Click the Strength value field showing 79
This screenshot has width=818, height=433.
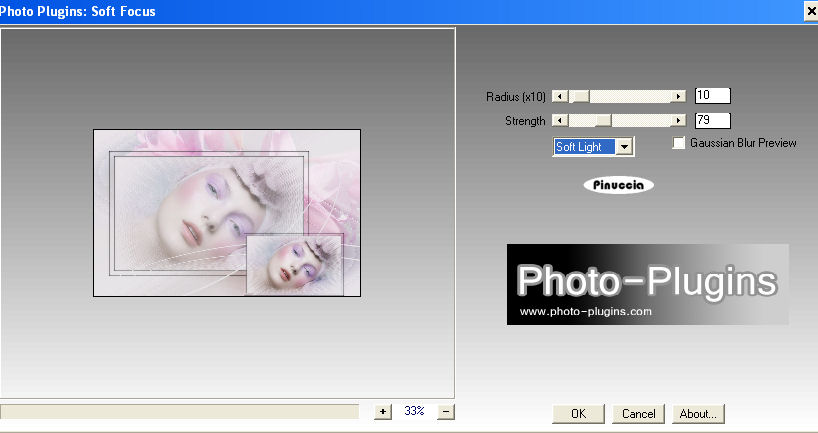coord(713,120)
